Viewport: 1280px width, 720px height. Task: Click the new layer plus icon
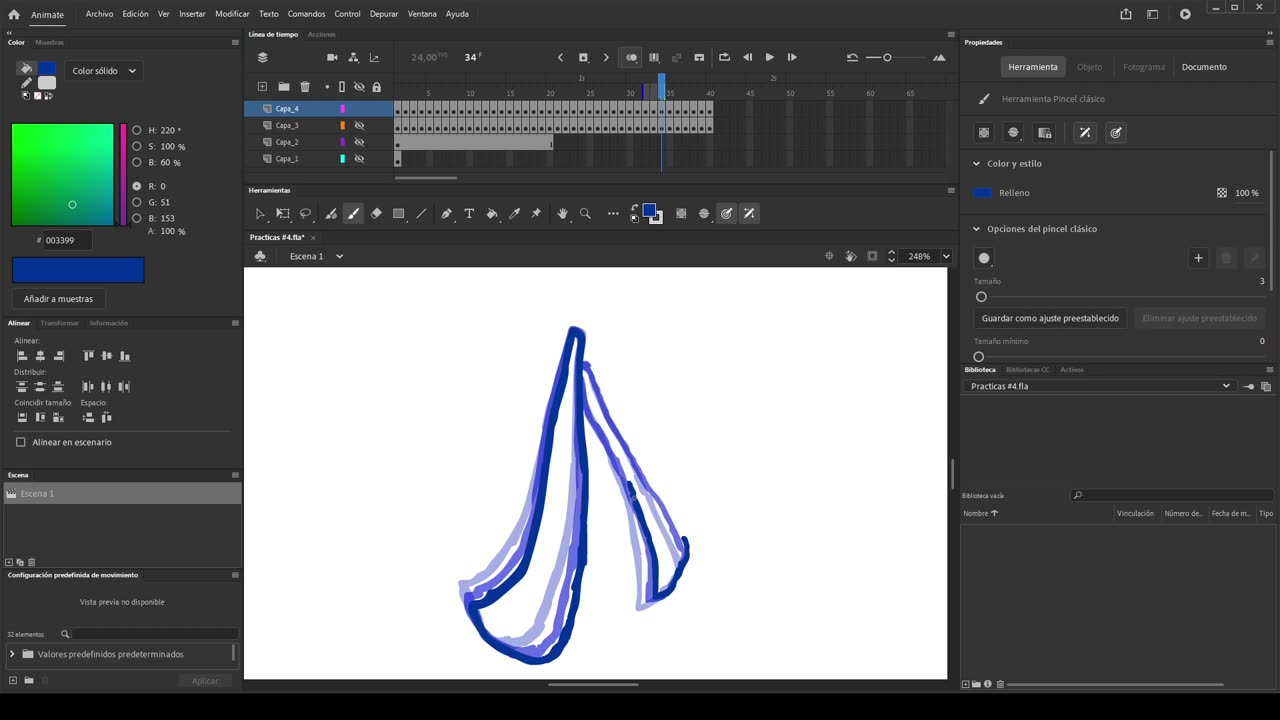[x=262, y=87]
